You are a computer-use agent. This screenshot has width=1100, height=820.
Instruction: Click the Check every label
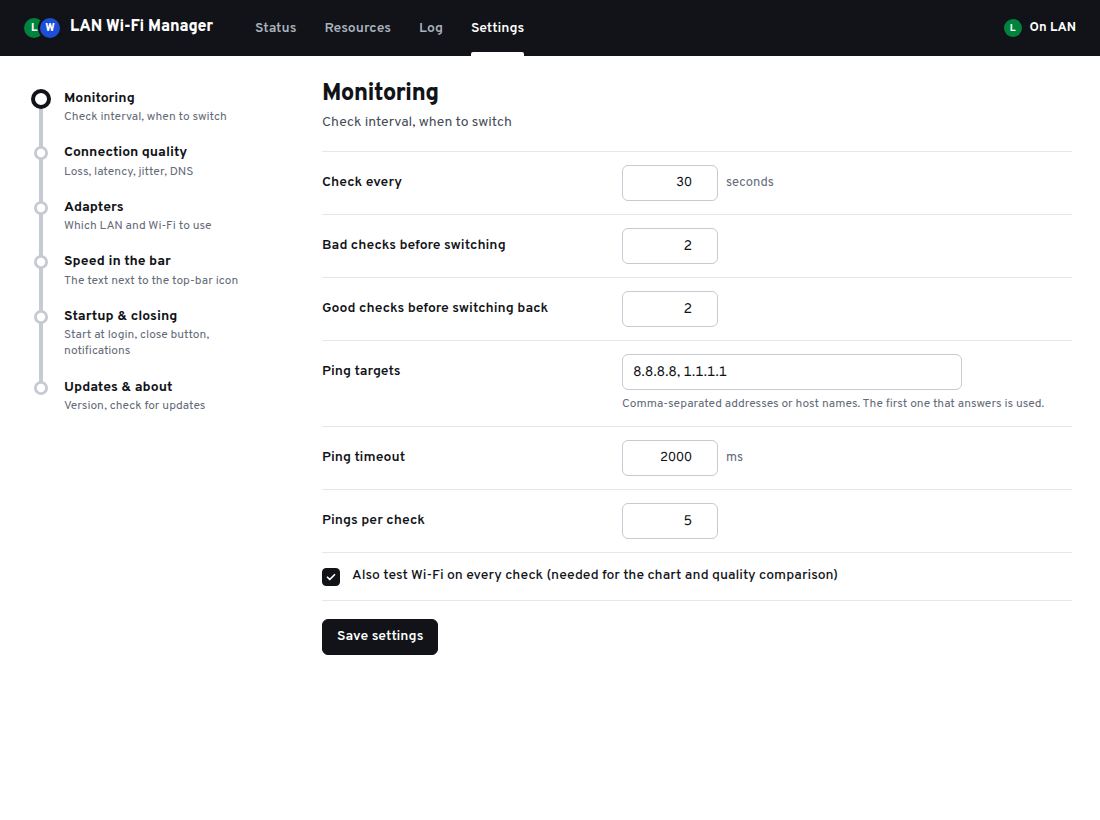click(x=362, y=182)
